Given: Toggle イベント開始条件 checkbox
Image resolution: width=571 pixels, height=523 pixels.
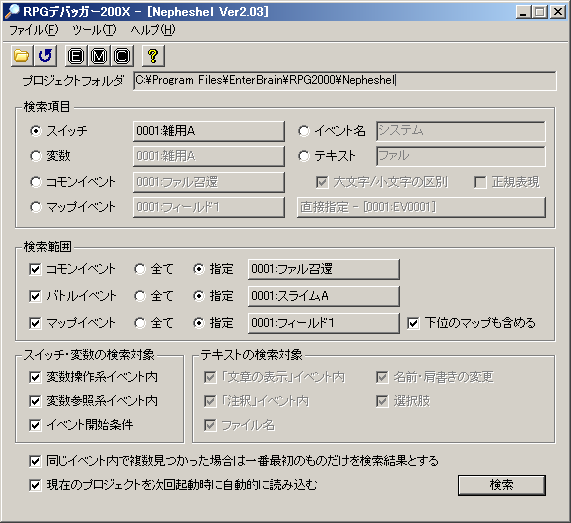Looking at the screenshot, I should [x=35, y=425].
